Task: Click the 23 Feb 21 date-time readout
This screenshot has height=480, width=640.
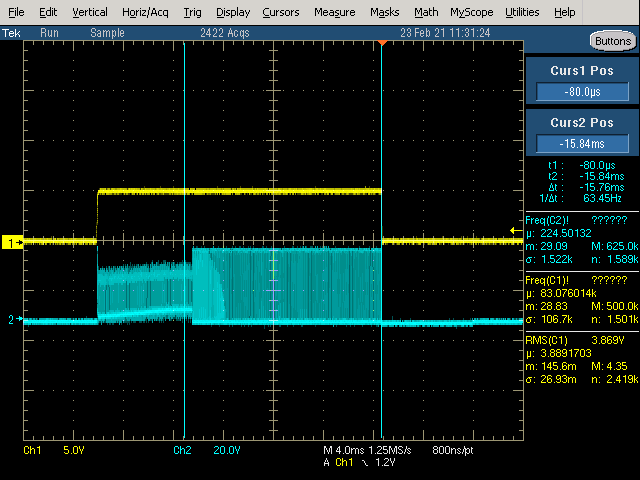Action: pyautogui.click(x=445, y=33)
